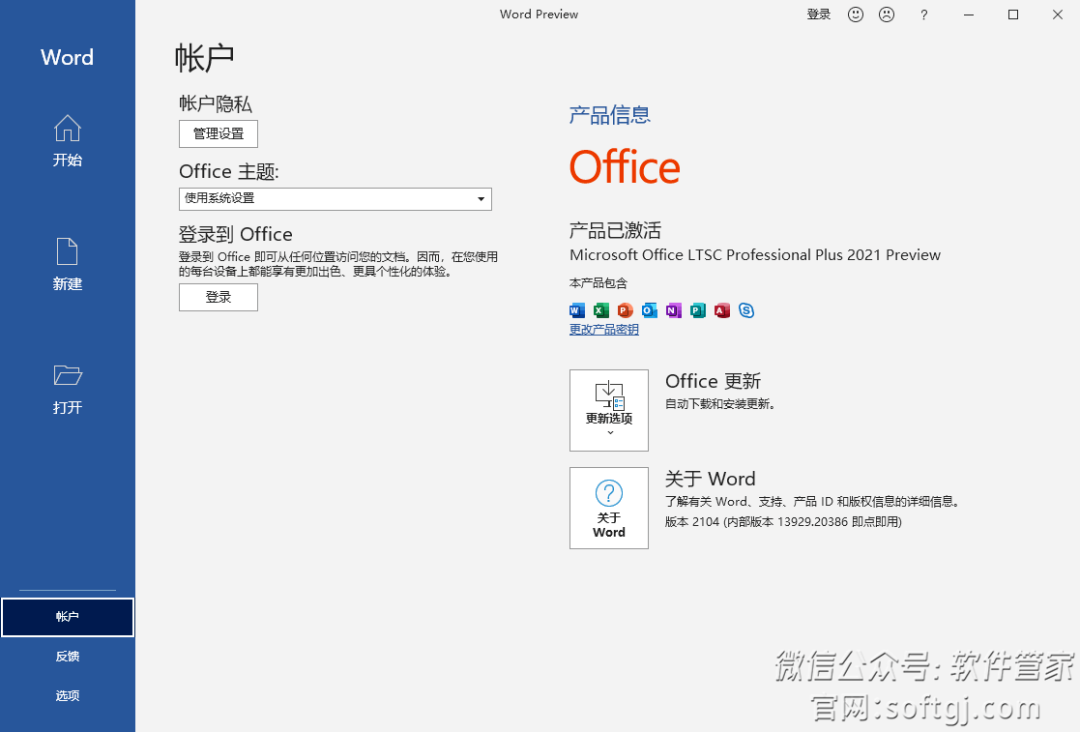Select the PowerPoint icon under 本产品包含
The image size is (1080, 732).
[625, 310]
